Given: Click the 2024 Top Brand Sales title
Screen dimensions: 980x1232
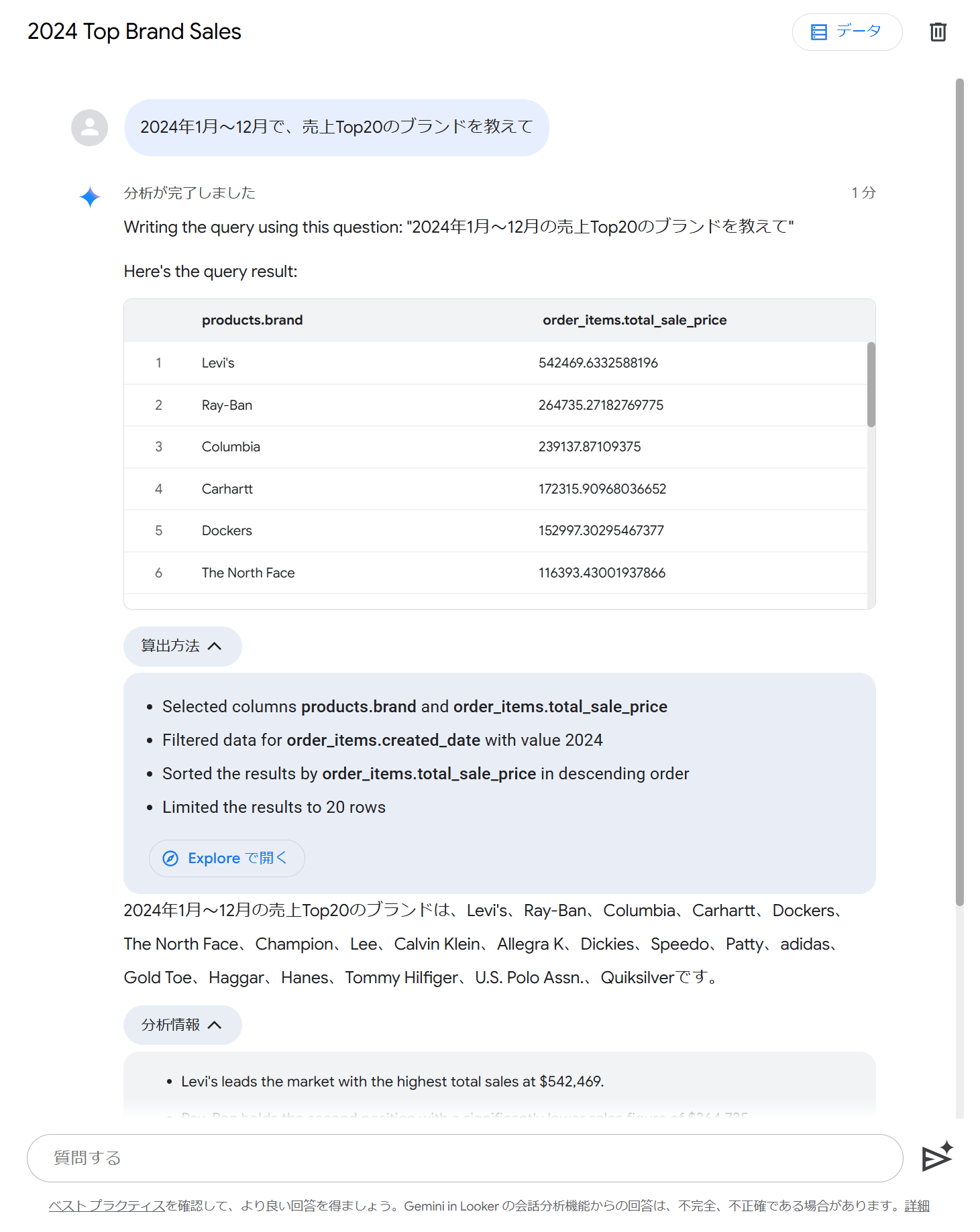Looking at the screenshot, I should pyautogui.click(x=134, y=32).
